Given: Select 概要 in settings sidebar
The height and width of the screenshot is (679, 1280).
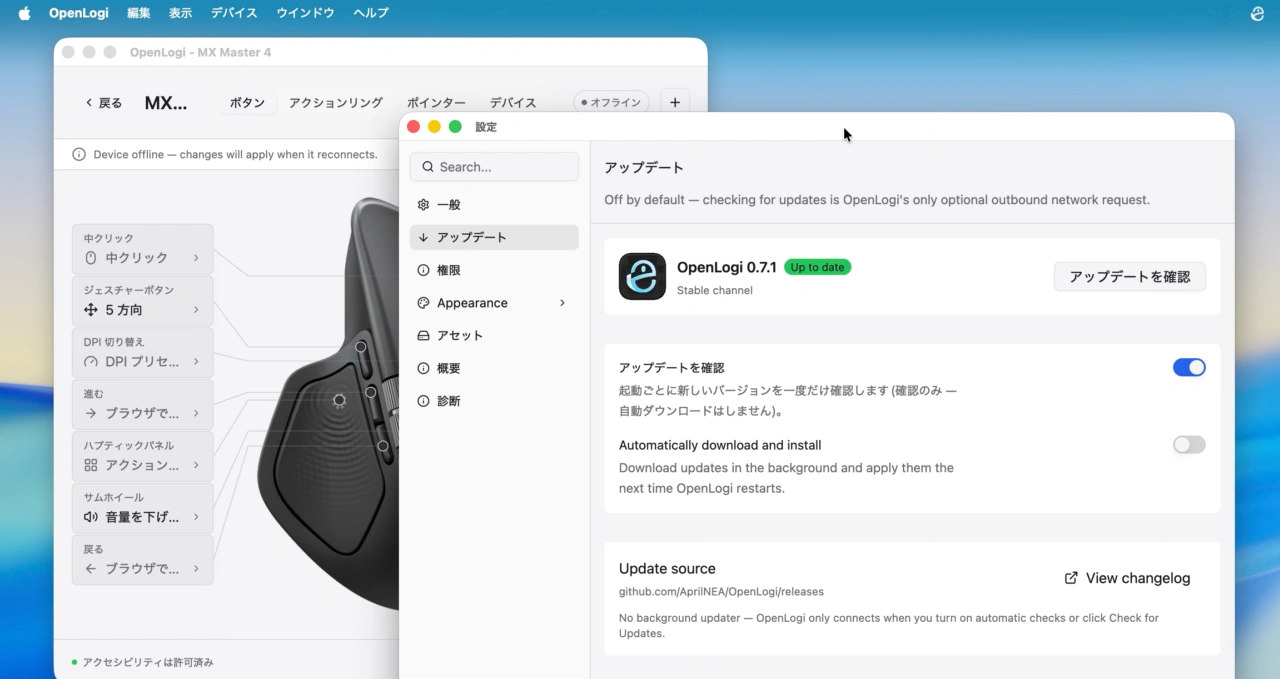Looking at the screenshot, I should point(494,368).
